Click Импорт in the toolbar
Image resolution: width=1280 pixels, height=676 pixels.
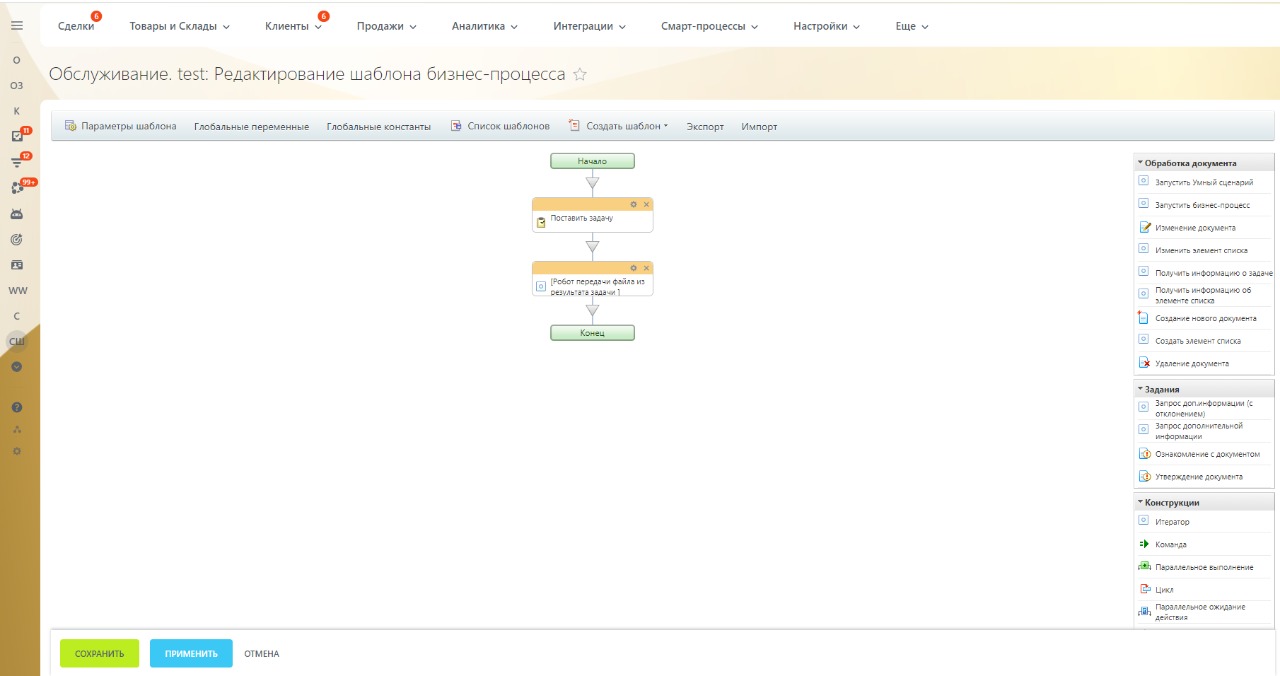(759, 127)
